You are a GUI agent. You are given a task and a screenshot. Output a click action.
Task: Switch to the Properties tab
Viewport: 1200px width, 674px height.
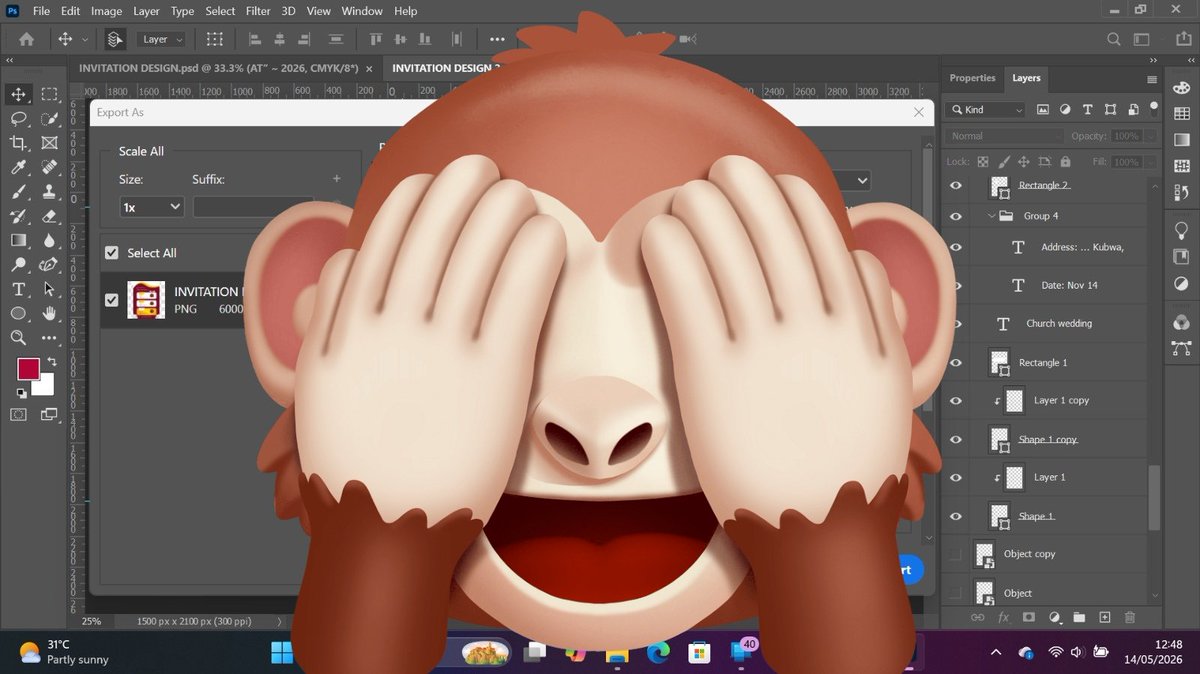pyautogui.click(x=972, y=78)
